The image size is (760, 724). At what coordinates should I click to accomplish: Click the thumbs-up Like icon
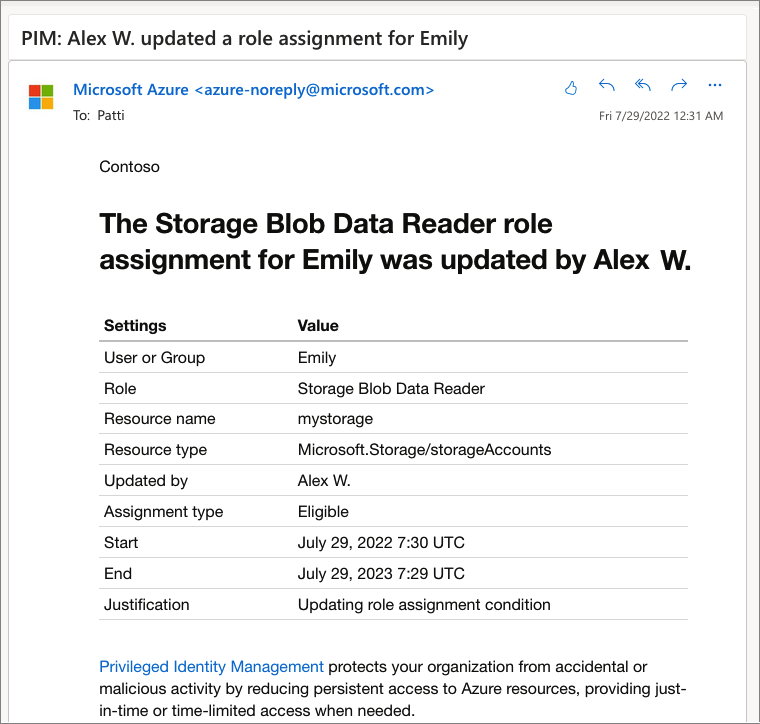click(x=571, y=87)
